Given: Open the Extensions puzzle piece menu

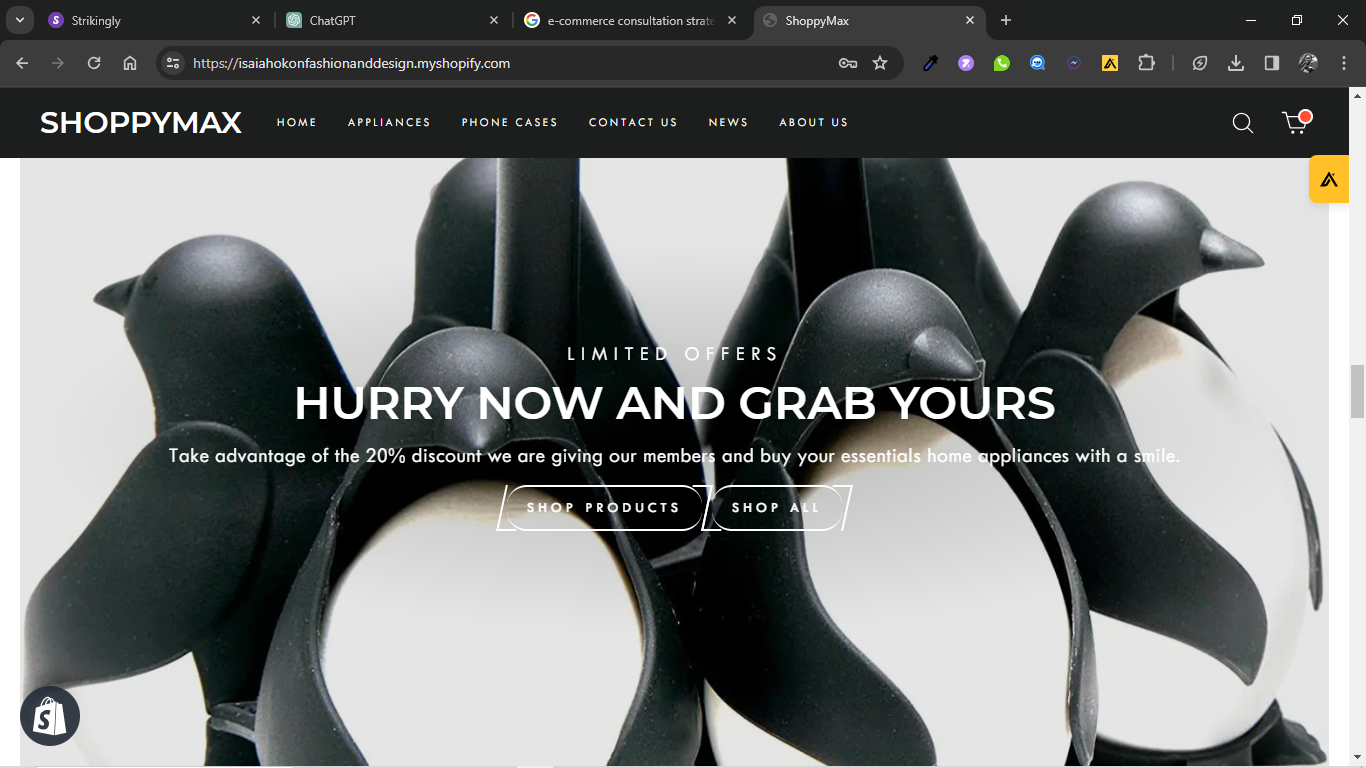Looking at the screenshot, I should pos(1146,63).
